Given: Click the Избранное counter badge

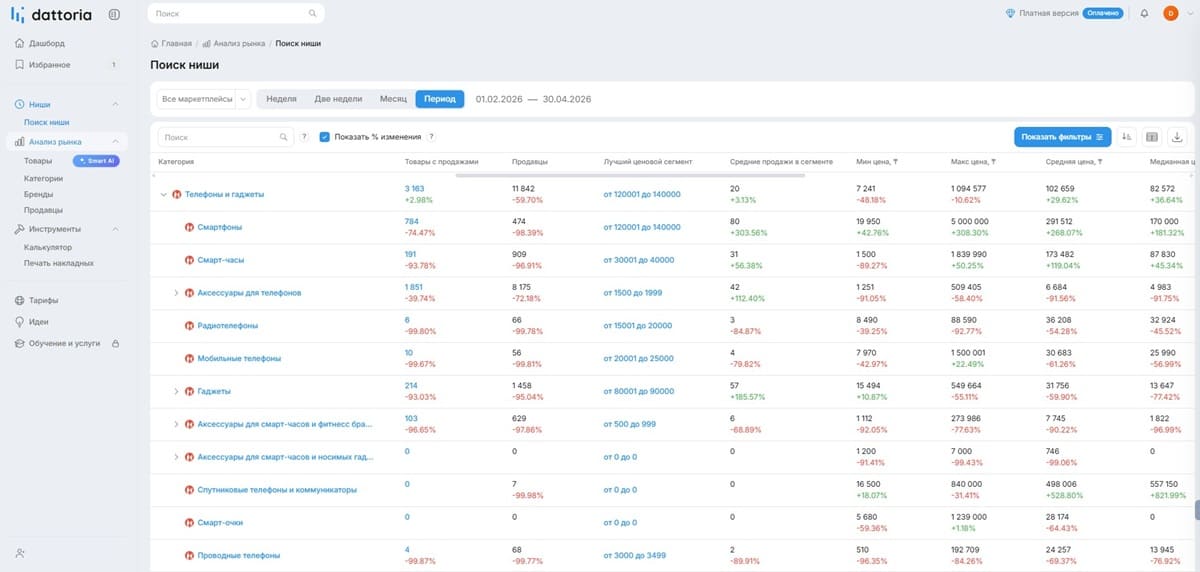Looking at the screenshot, I should (x=113, y=65).
